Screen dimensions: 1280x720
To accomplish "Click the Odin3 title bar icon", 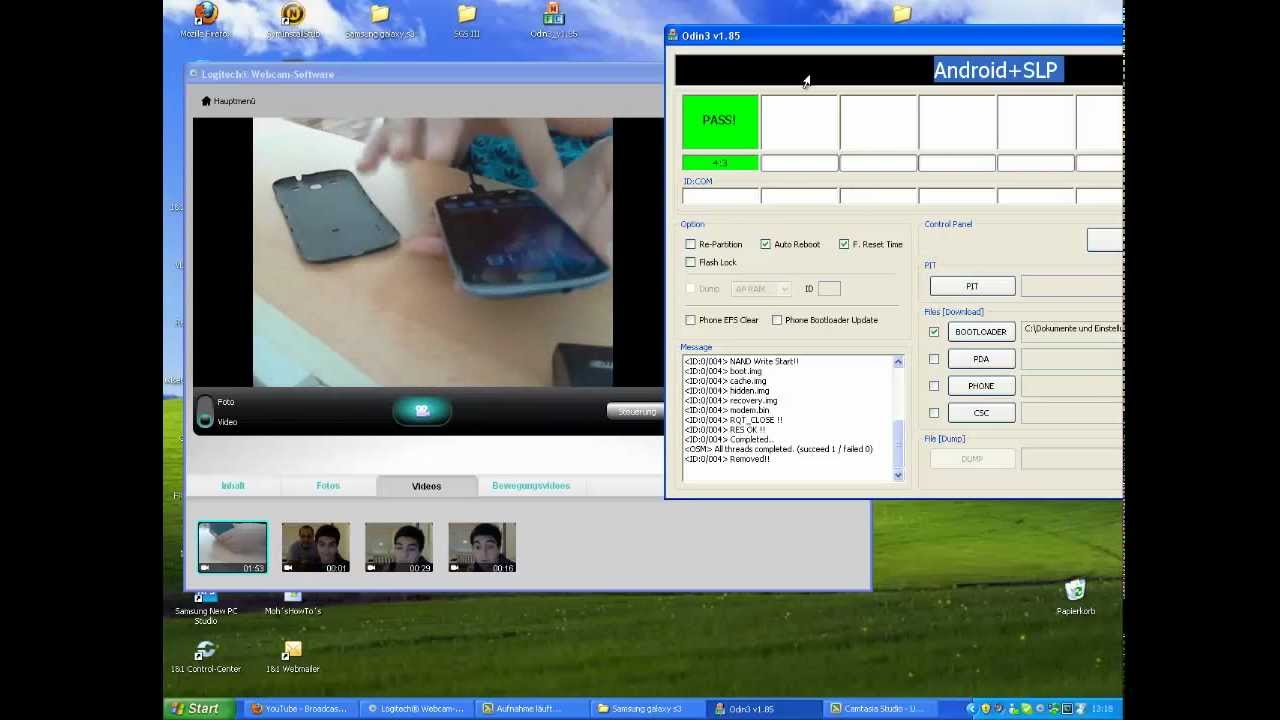I will click(x=673, y=36).
